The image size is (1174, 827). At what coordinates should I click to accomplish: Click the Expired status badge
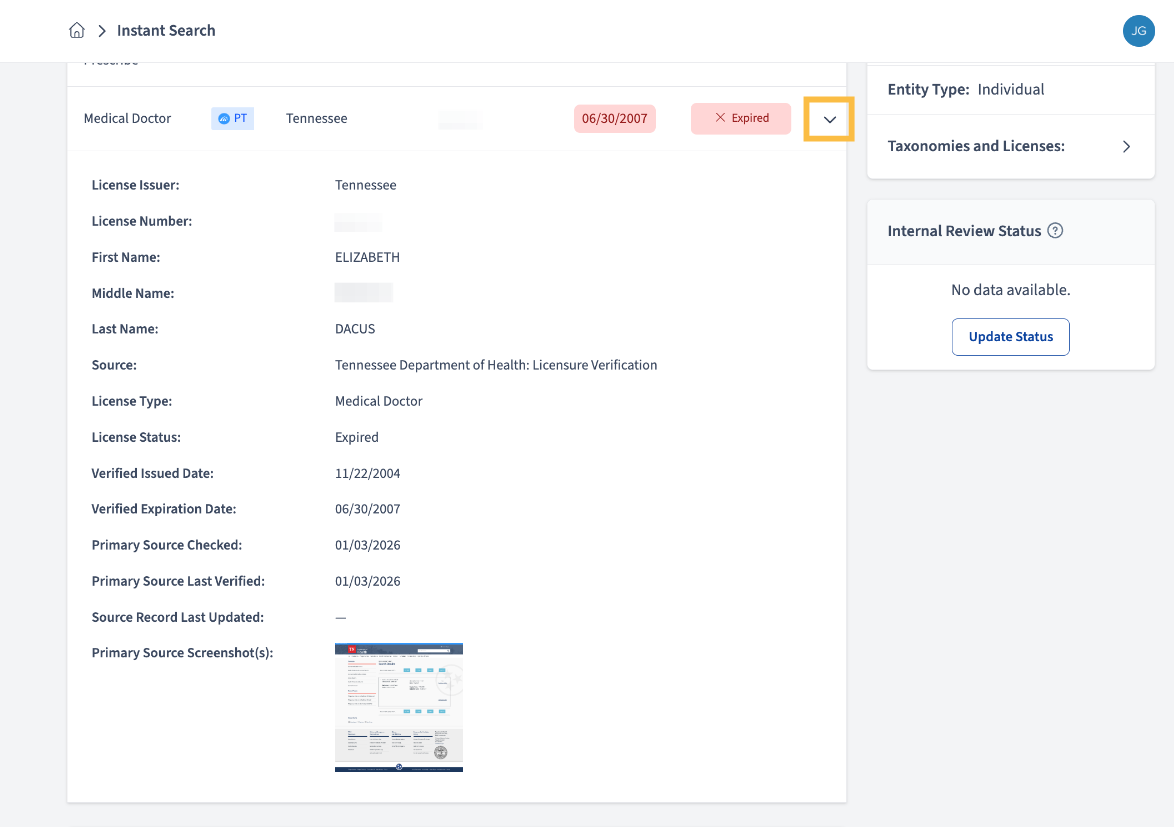click(x=740, y=118)
